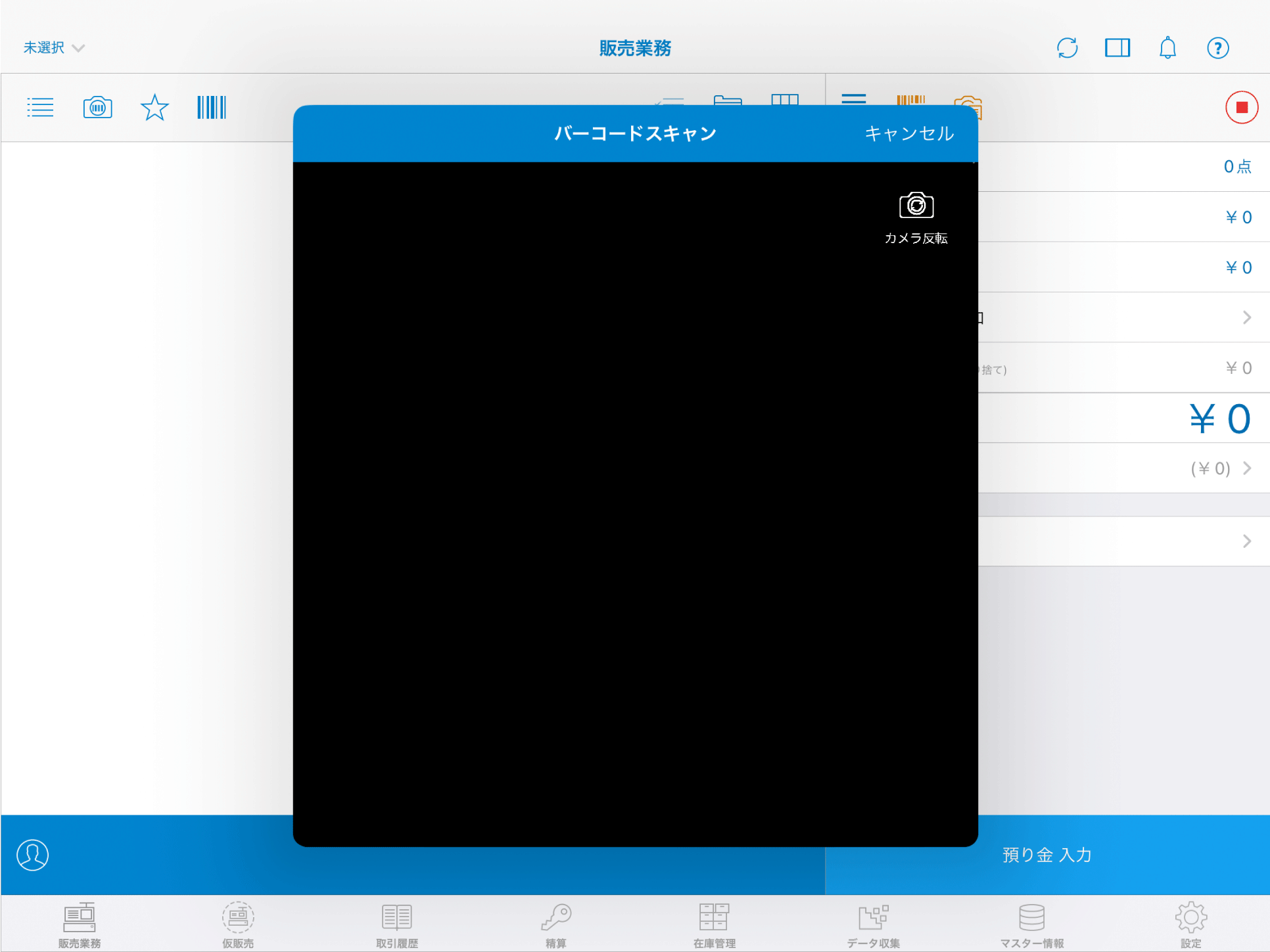Expand the (¥0) row chevron
The image size is (1270, 952).
click(x=1247, y=468)
